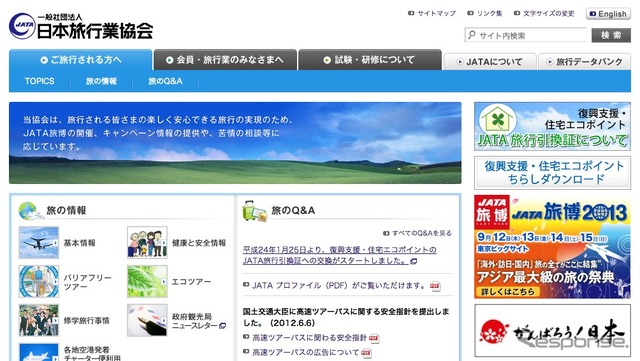Click バリアフリーツアー text link

[87, 282]
